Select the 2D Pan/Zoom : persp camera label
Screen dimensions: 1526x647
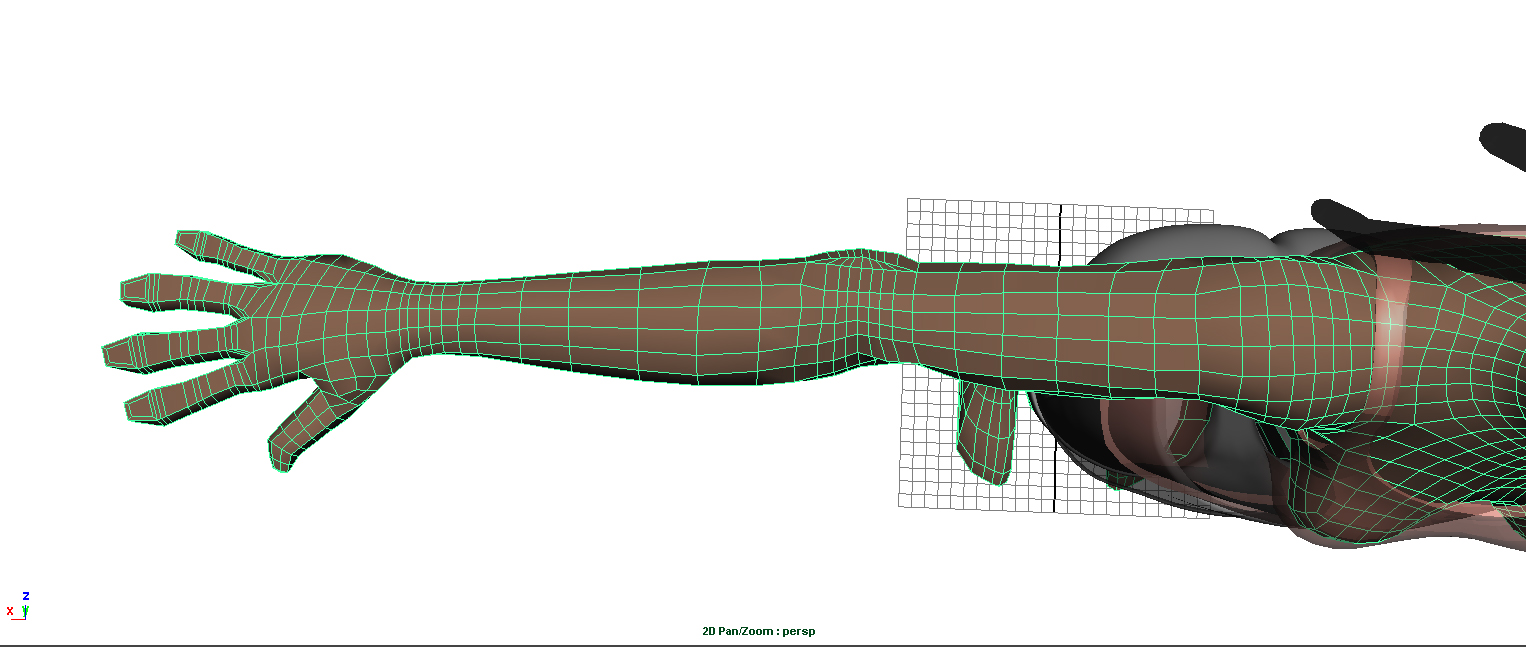coord(757,631)
